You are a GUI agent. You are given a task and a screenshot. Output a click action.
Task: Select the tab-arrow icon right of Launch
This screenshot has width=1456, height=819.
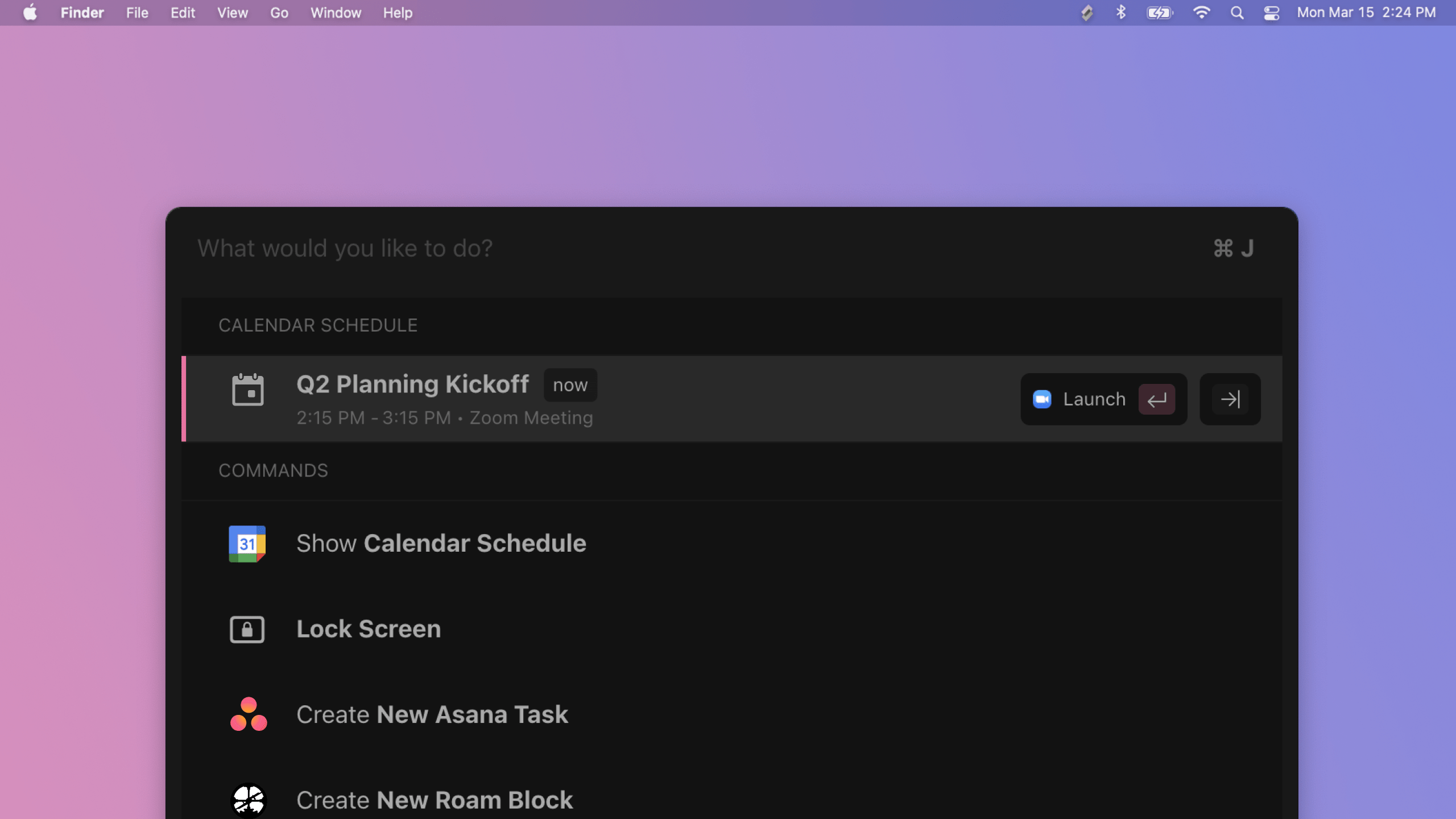pos(1230,399)
